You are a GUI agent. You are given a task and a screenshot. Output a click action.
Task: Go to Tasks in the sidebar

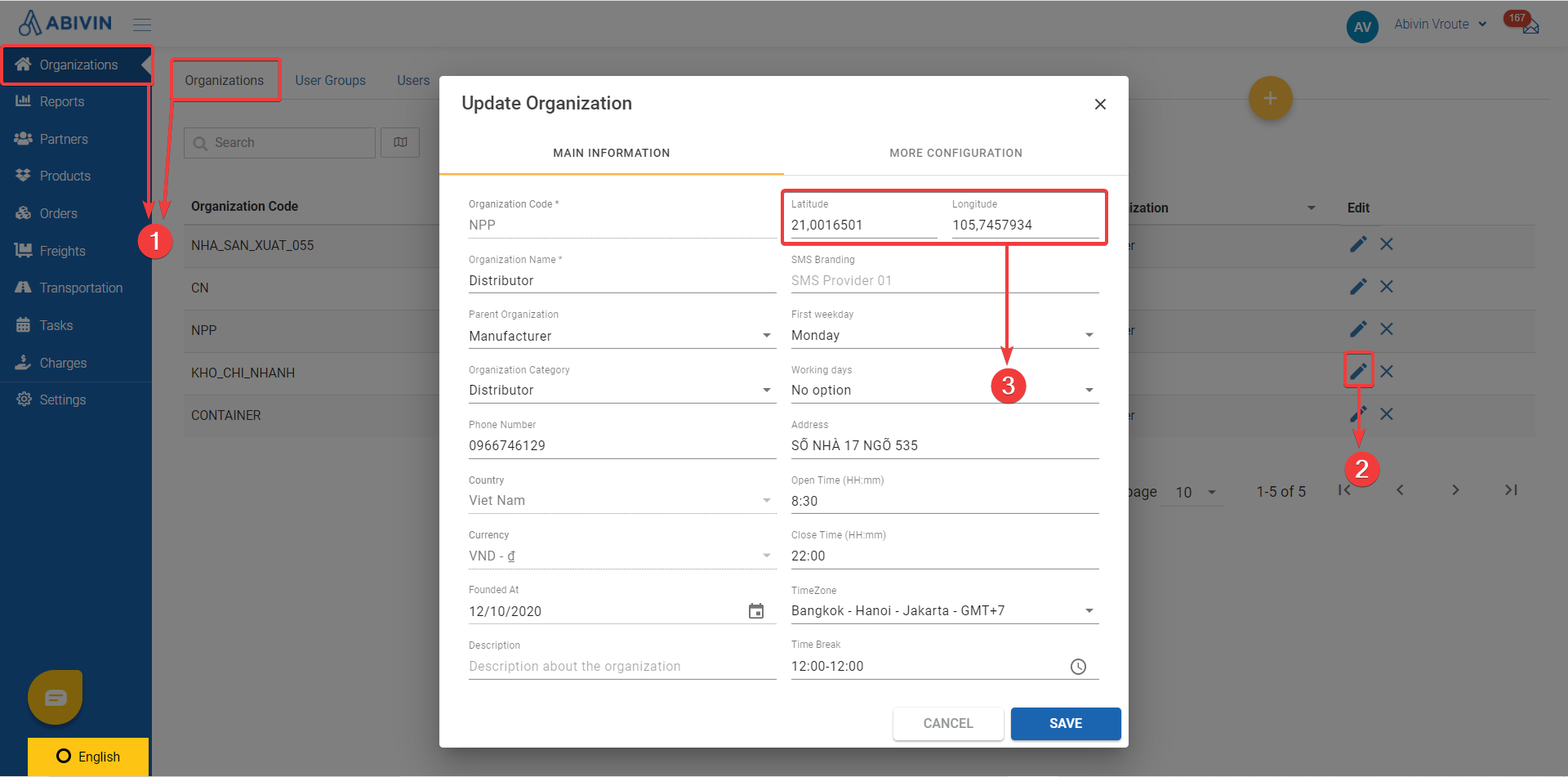[76, 325]
